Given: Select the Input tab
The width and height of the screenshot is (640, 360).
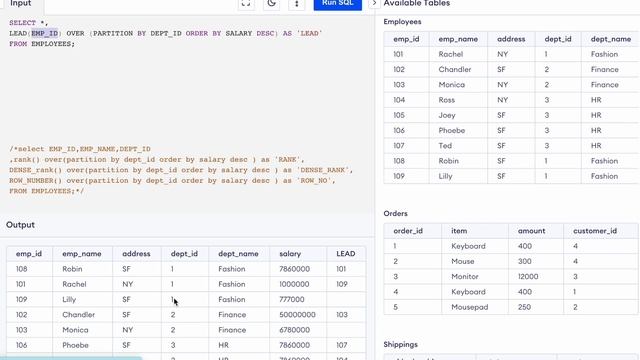Looking at the screenshot, I should [21, 3].
